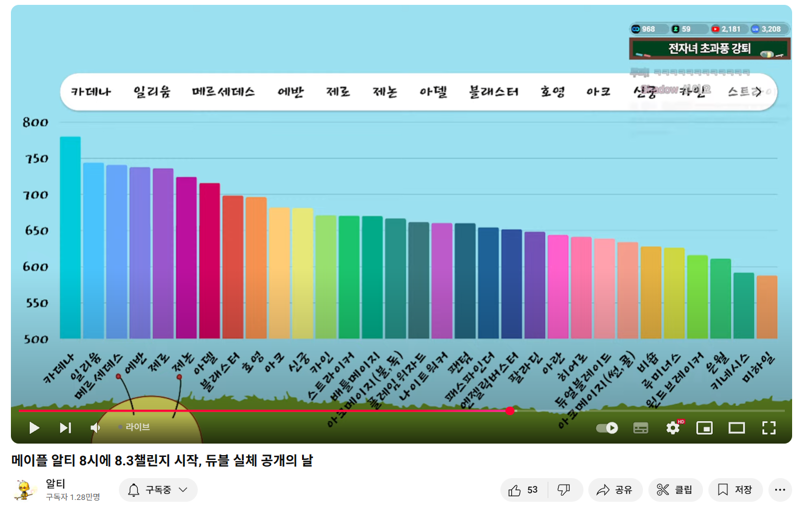Create a clip with 클립
800x506 pixels.
click(x=674, y=490)
